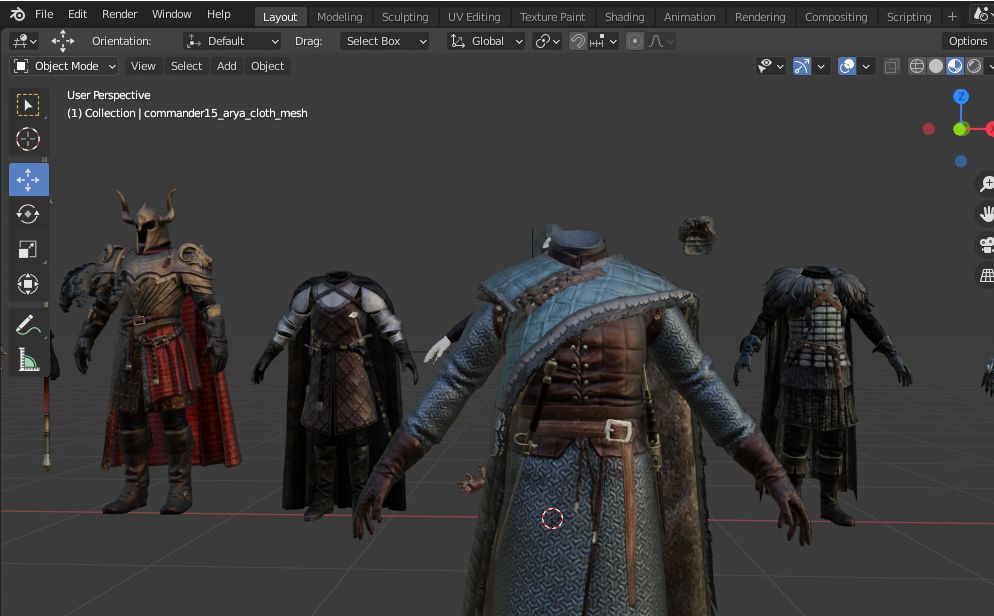
Task: Toggle proportional editing
Action: (x=635, y=41)
